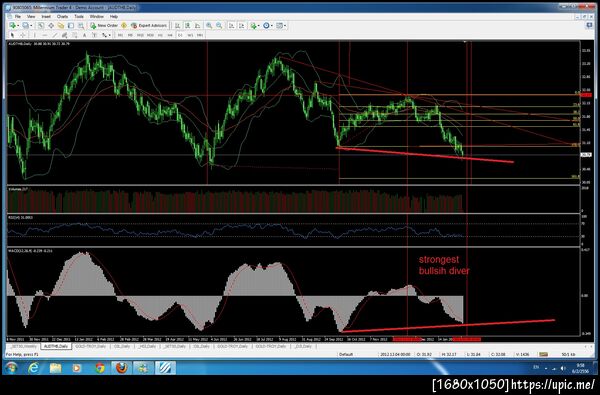The image size is (600, 395).
Task: Open the Profiles toolbar icon
Action: tap(25, 25)
